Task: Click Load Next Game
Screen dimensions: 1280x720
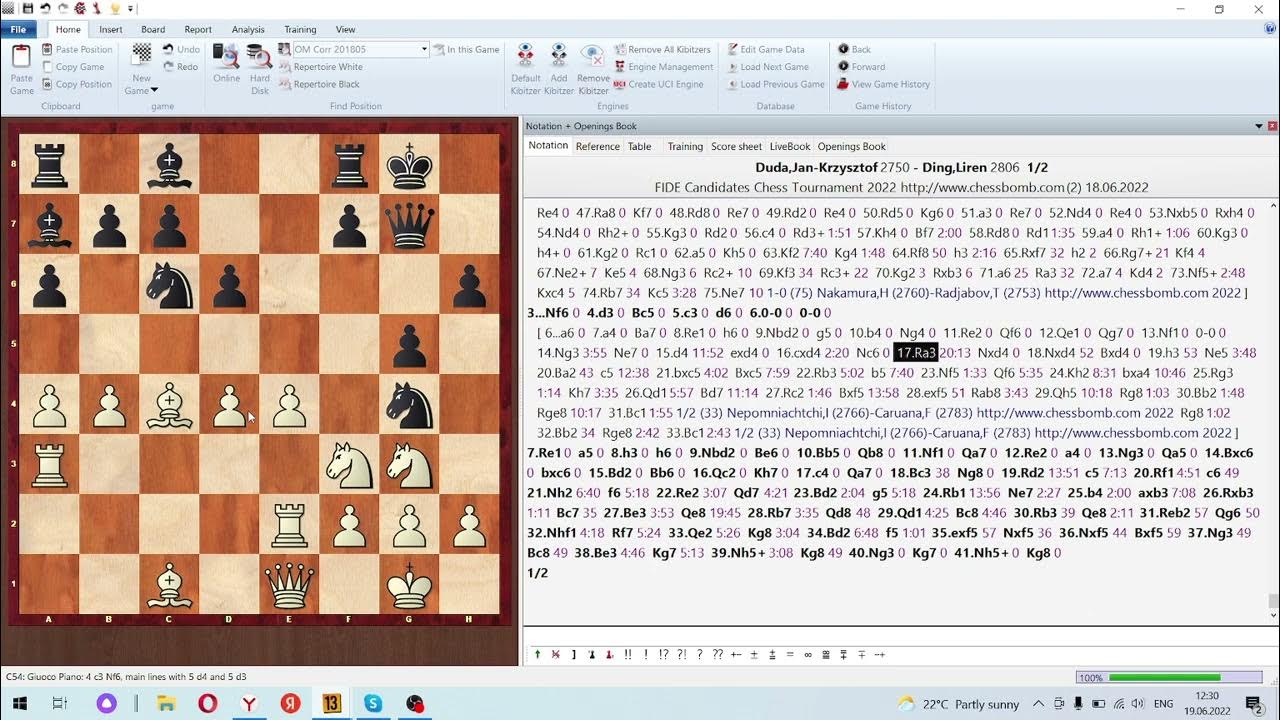Action: click(767, 67)
